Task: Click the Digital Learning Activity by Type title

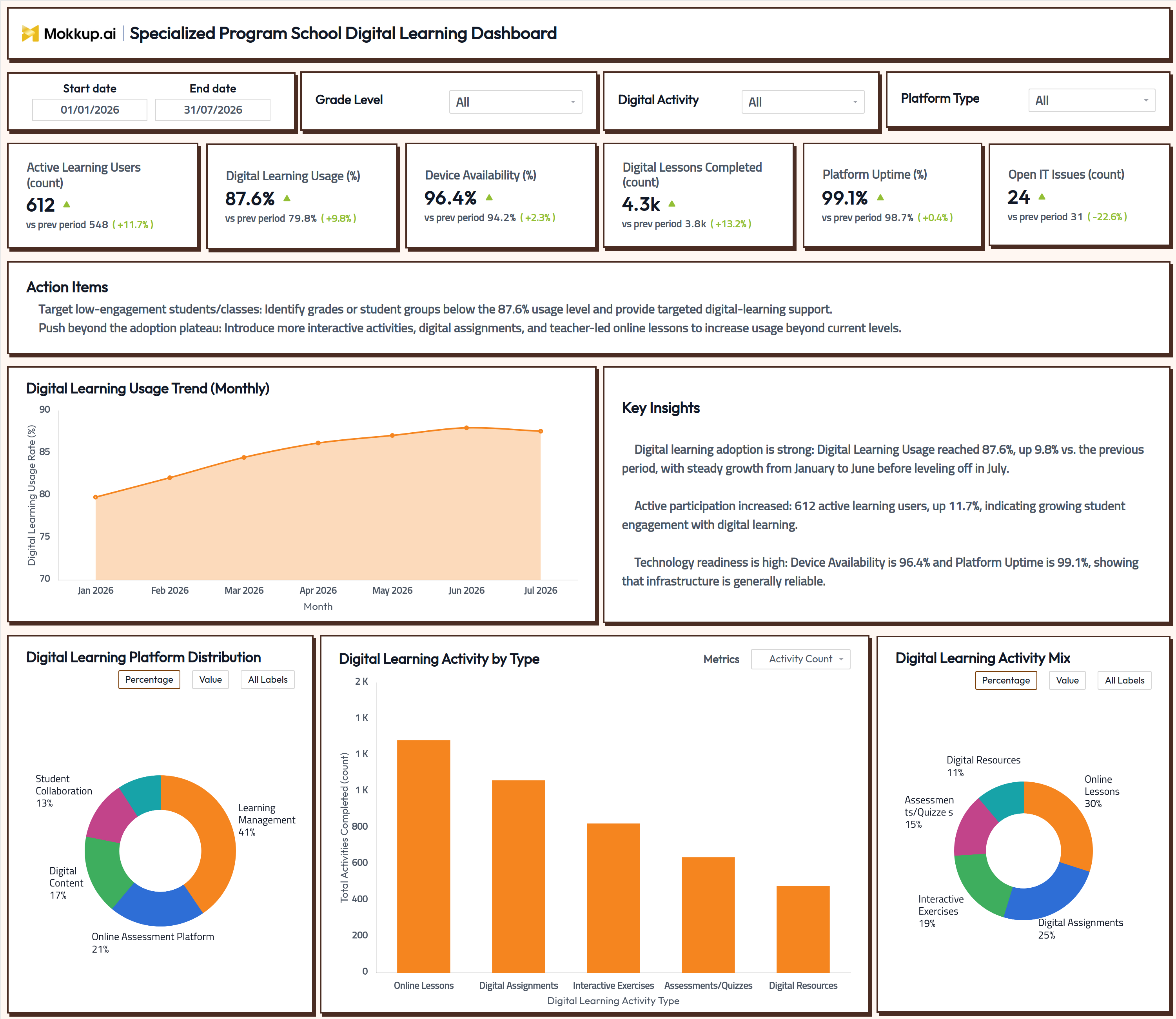Action: tap(439, 658)
